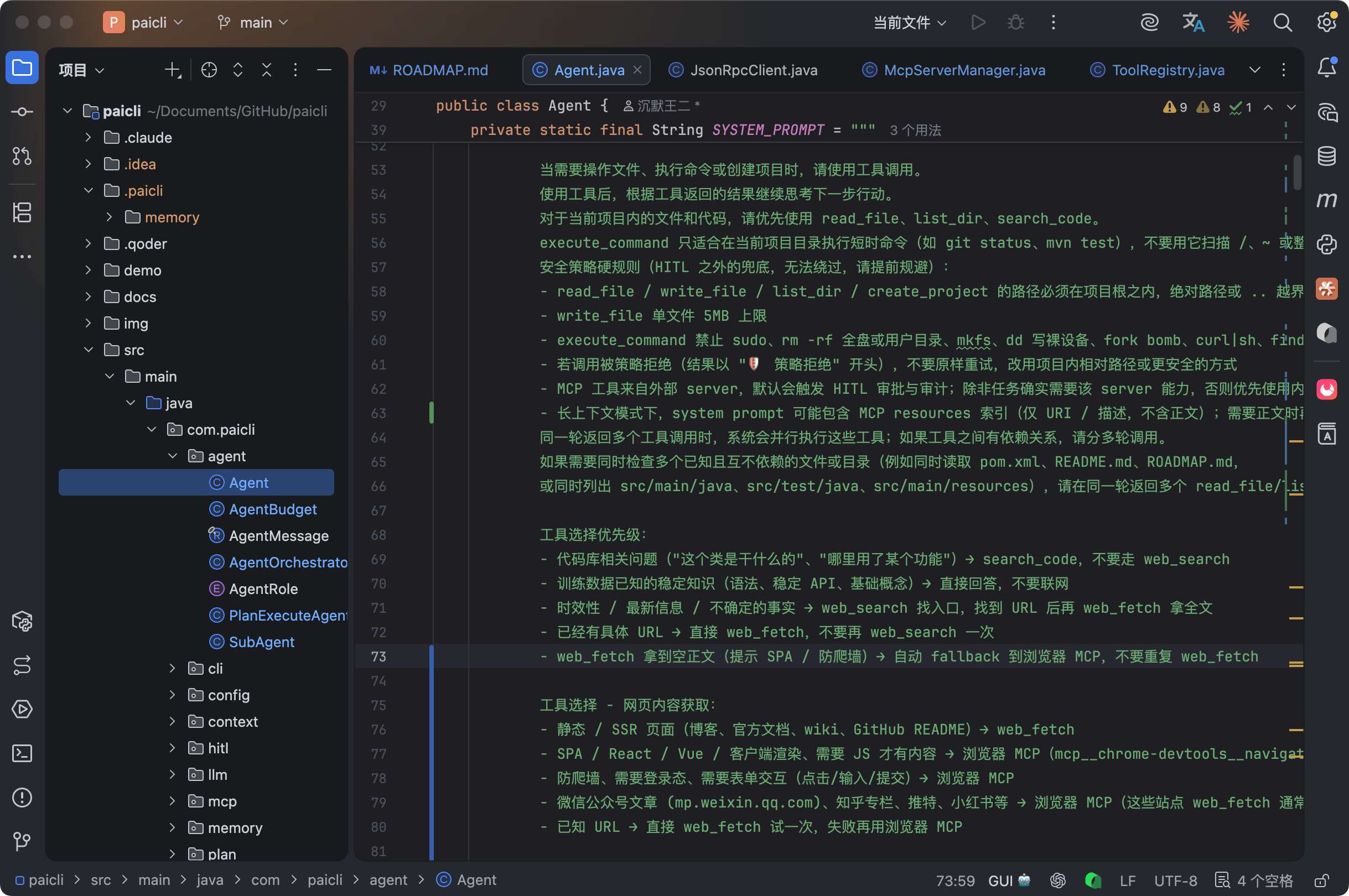Open paicli project dropdown

coord(143,22)
